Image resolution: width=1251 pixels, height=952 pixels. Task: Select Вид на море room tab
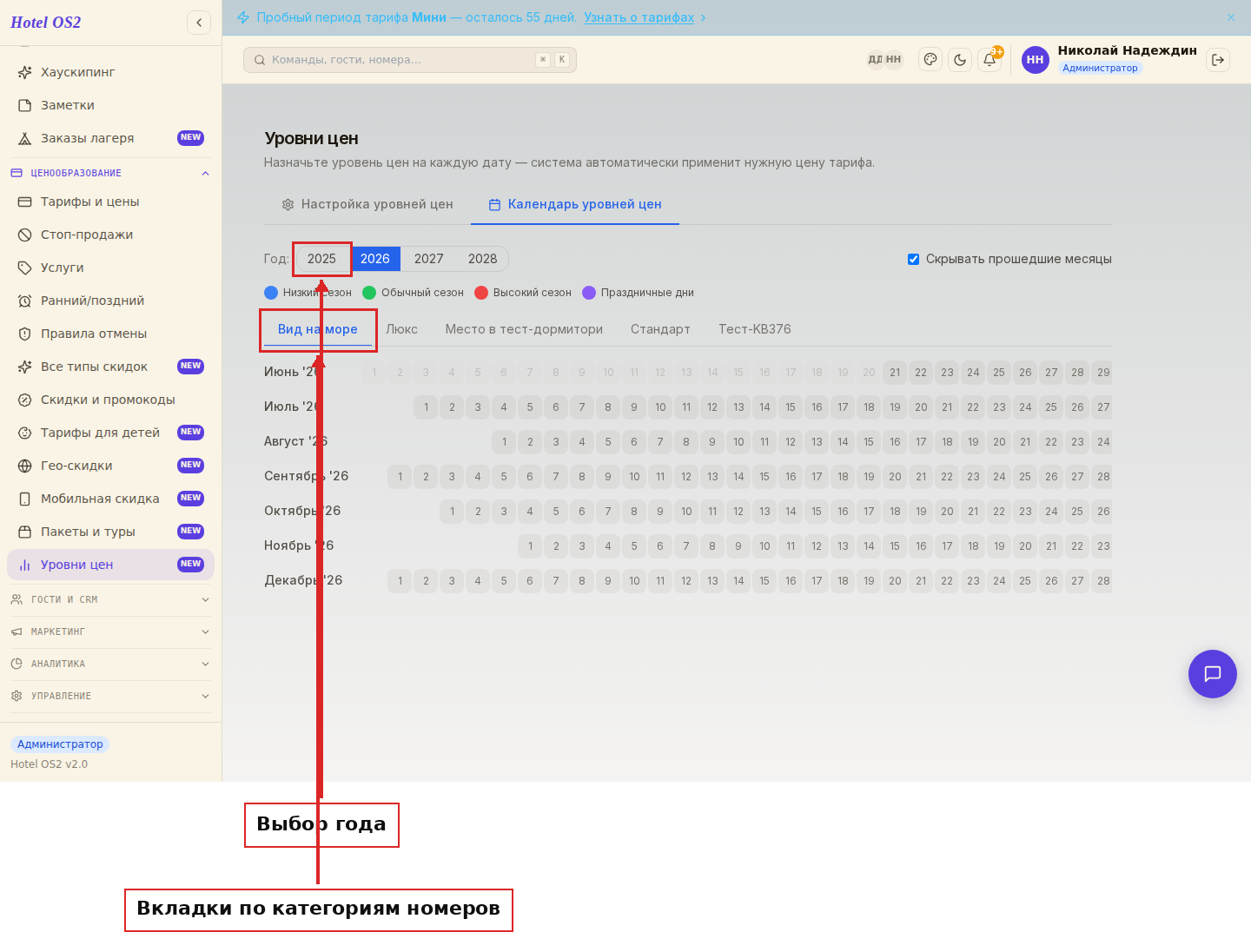click(318, 329)
